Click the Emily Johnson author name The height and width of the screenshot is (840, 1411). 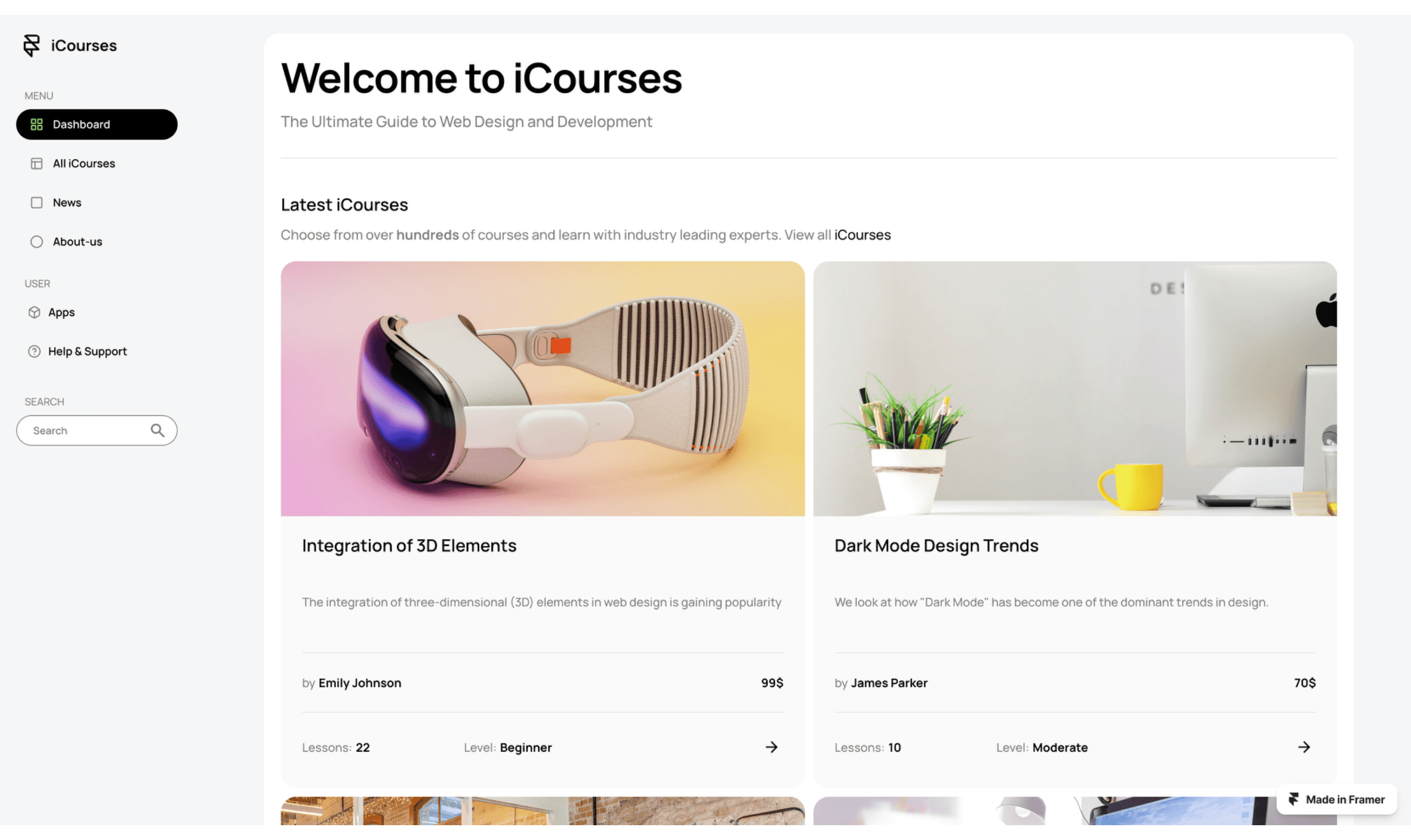[x=360, y=683]
